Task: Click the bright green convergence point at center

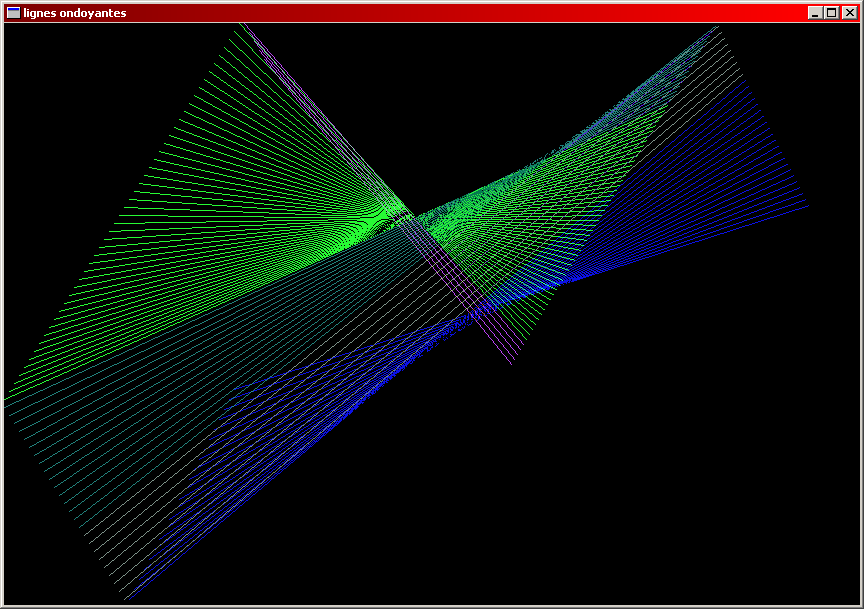Action: [x=405, y=213]
